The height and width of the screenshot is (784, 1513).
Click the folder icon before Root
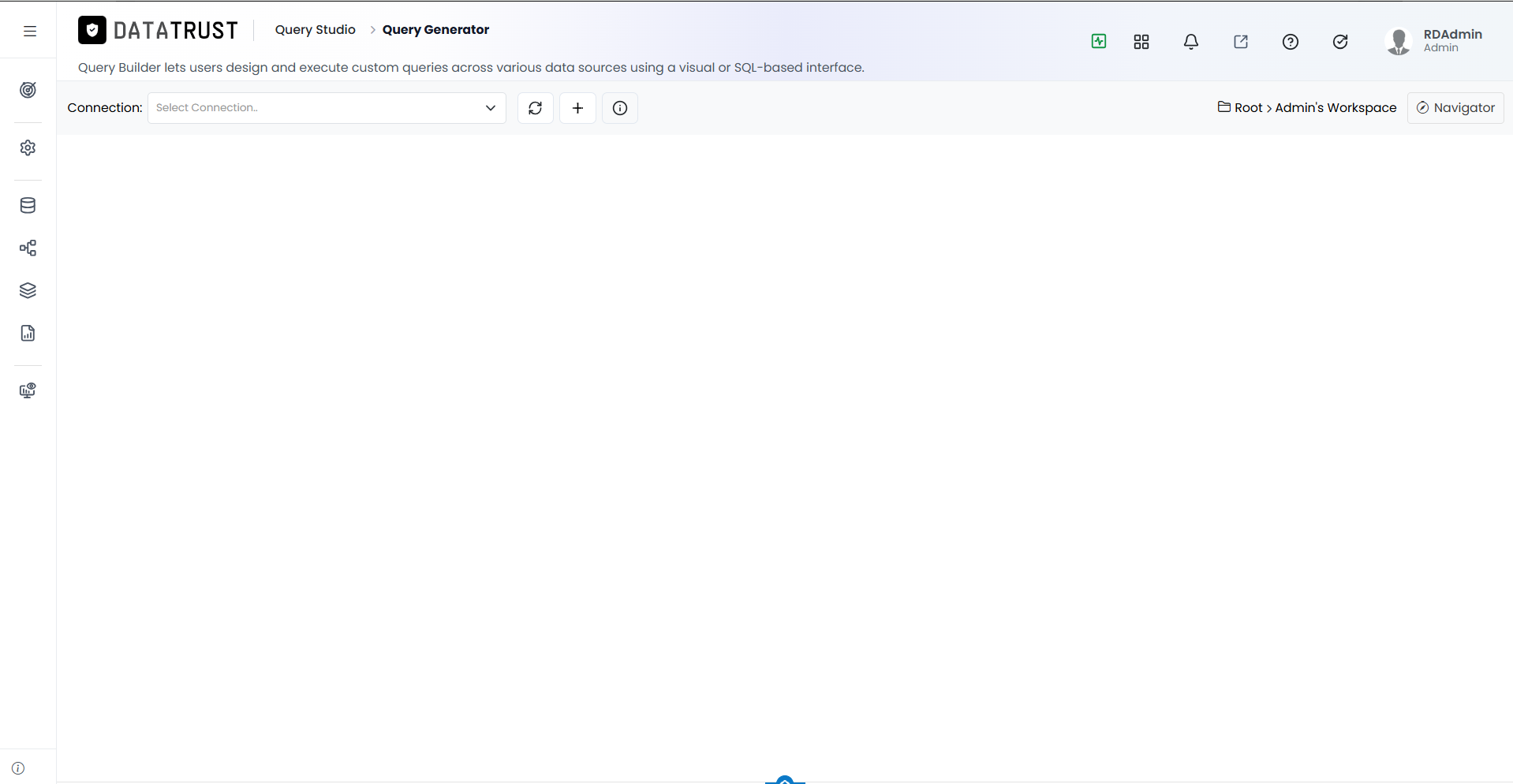pyautogui.click(x=1224, y=106)
